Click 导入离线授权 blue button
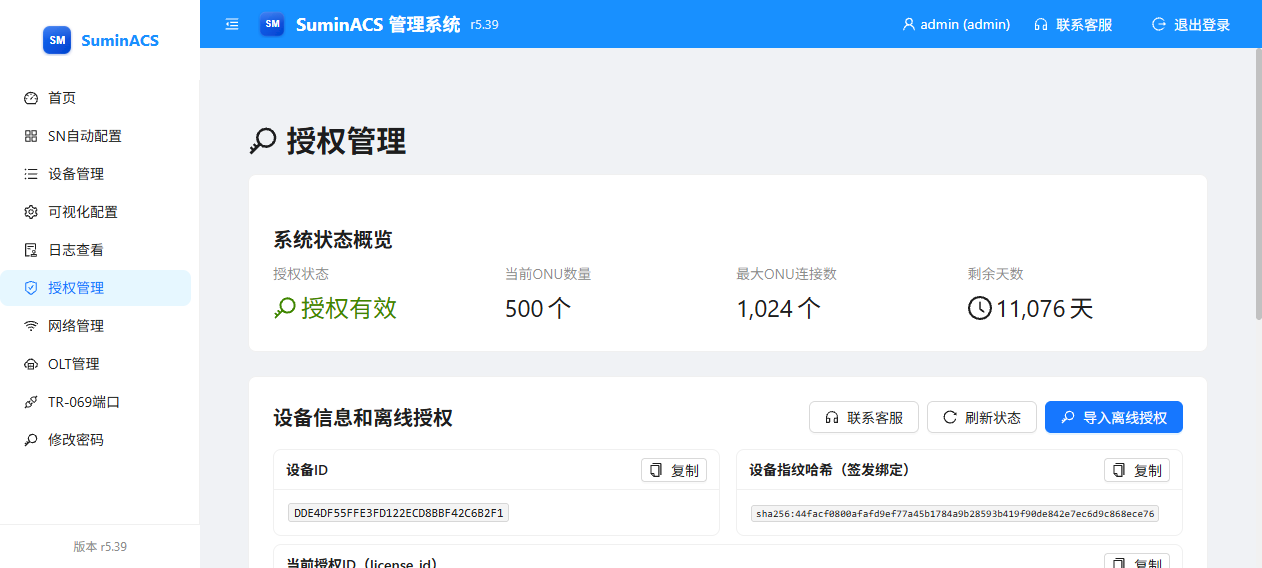The width and height of the screenshot is (1262, 568). pyautogui.click(x=1114, y=417)
